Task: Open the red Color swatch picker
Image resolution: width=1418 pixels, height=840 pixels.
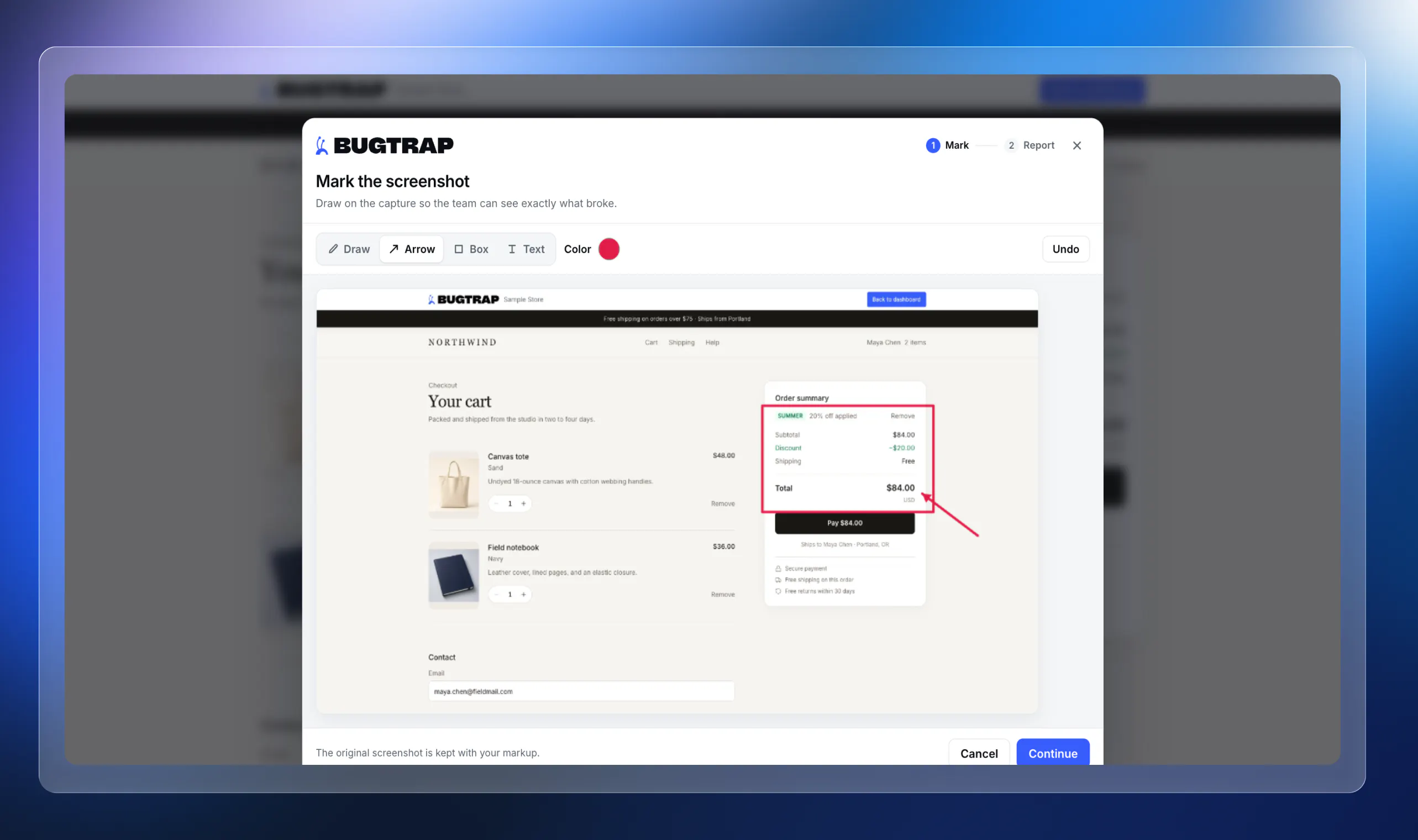Action: coord(609,249)
